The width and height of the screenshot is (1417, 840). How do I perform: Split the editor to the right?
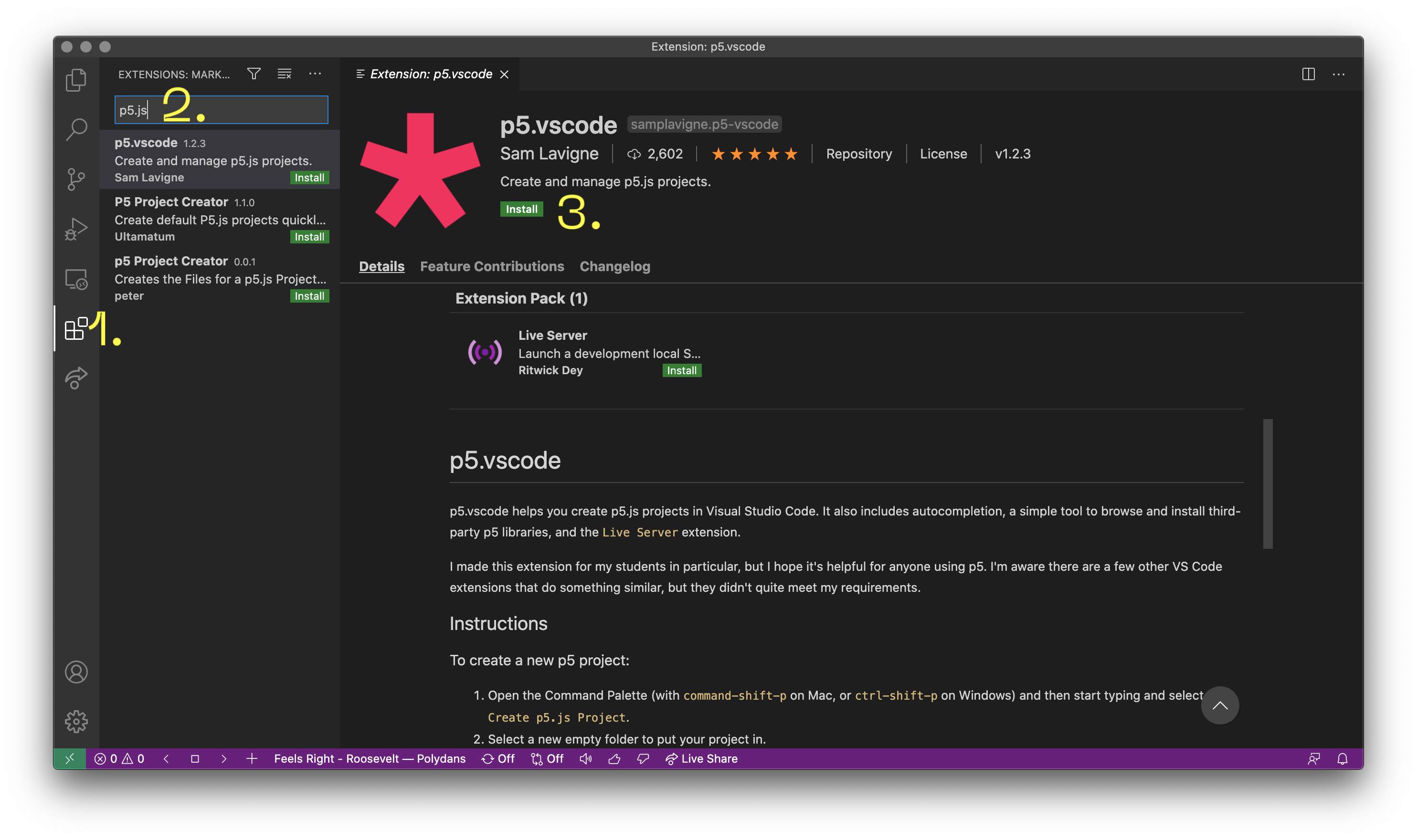click(1308, 74)
